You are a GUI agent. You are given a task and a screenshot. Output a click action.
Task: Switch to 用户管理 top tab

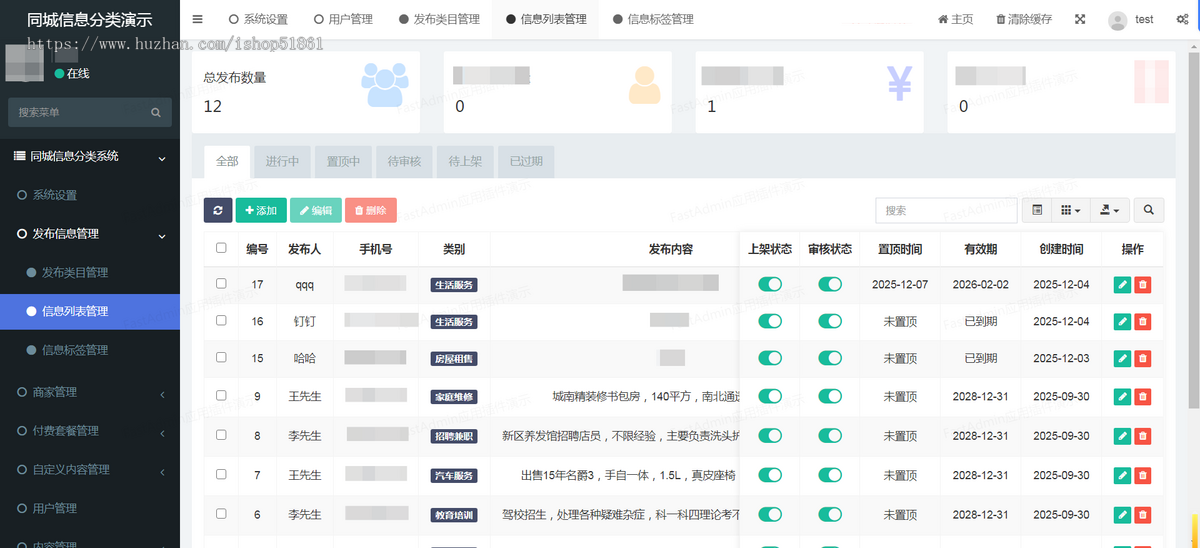(x=343, y=19)
